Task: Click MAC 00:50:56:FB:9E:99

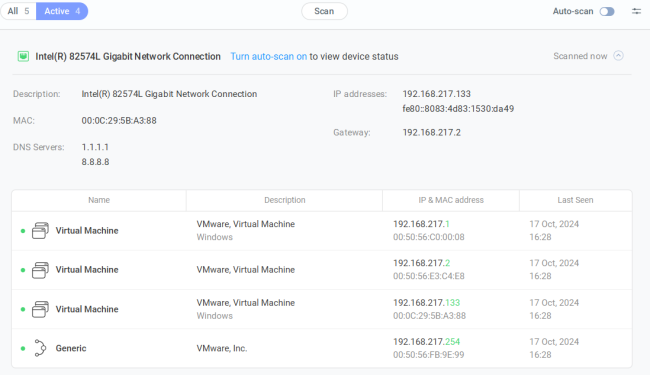Action: [x=429, y=355]
